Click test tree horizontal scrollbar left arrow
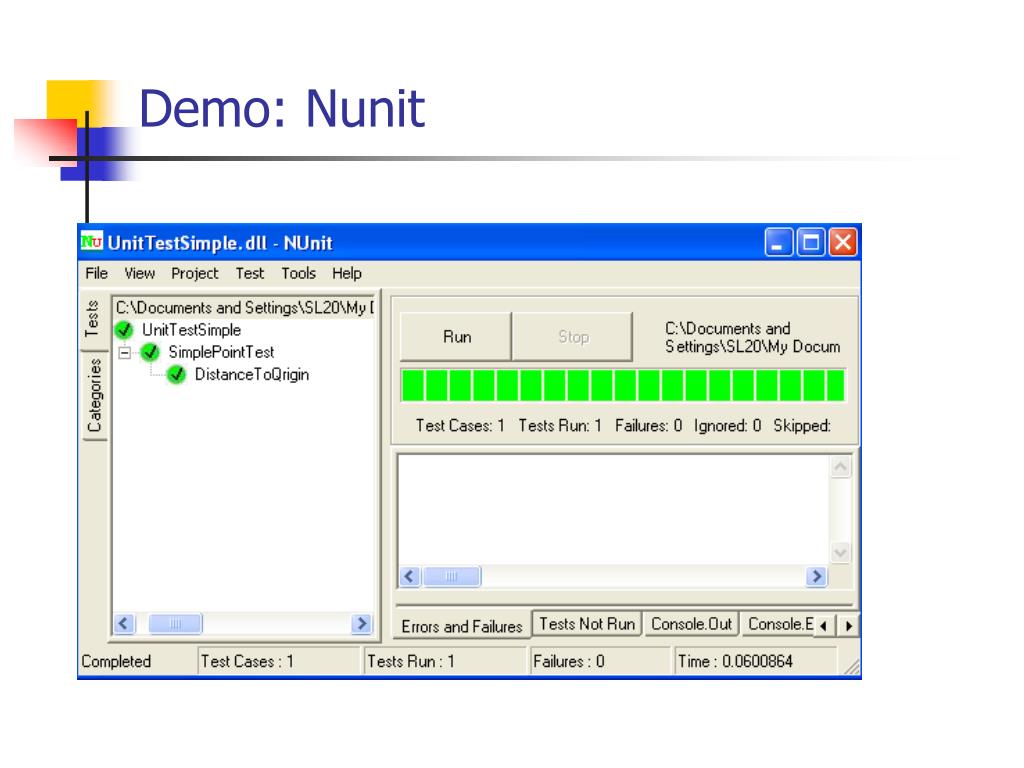Viewport: 1024px width, 768px height. click(x=124, y=624)
